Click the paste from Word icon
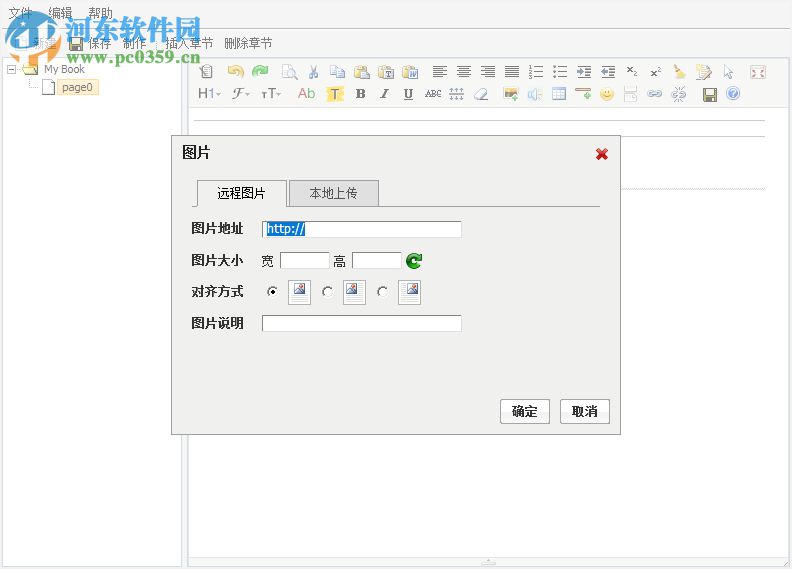Screen dimensions: 792x569 pos(410,72)
